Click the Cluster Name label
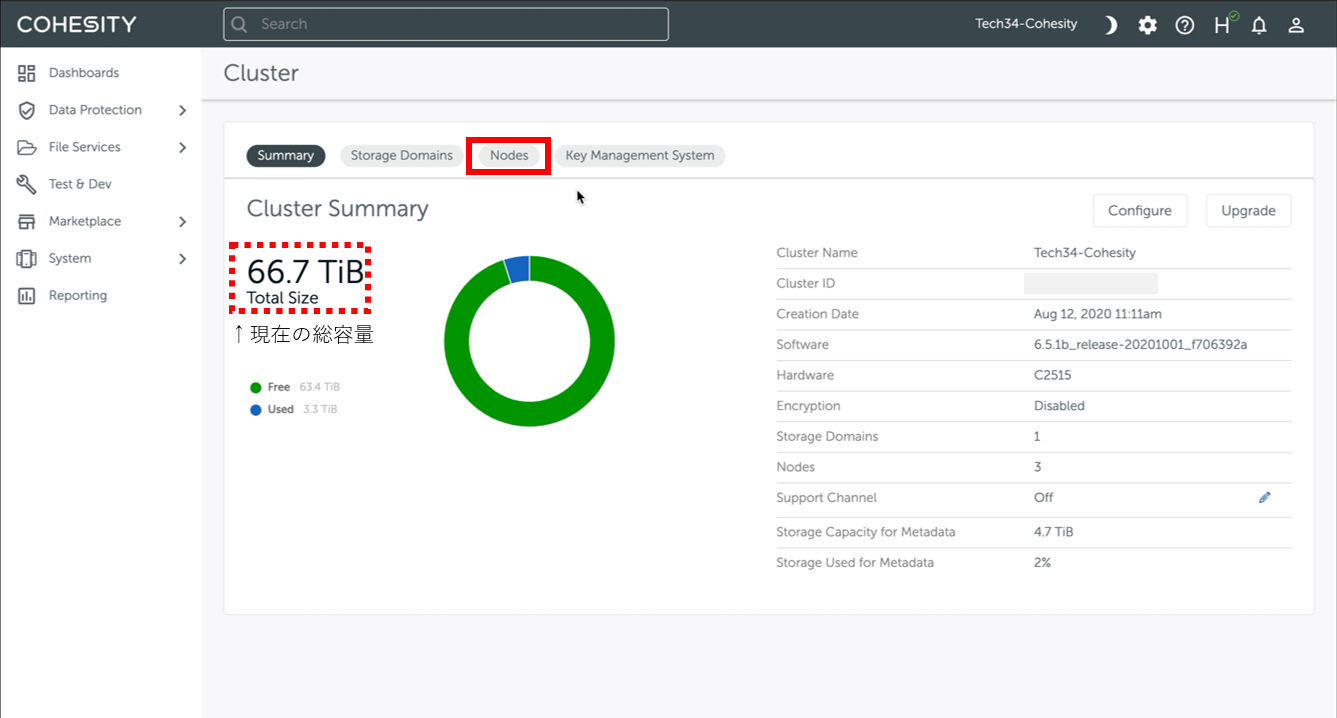The image size is (1337, 718). tap(817, 253)
